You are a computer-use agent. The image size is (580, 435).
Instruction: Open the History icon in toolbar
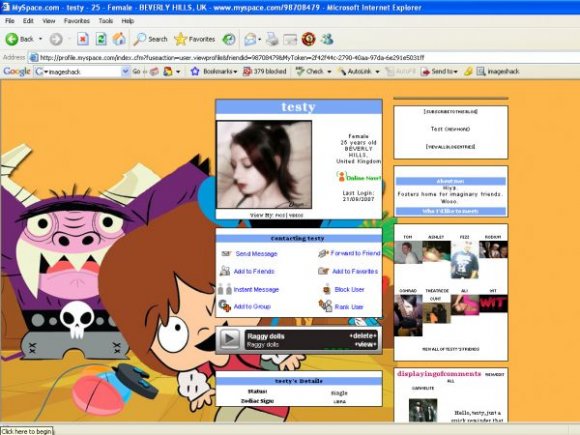tap(229, 39)
